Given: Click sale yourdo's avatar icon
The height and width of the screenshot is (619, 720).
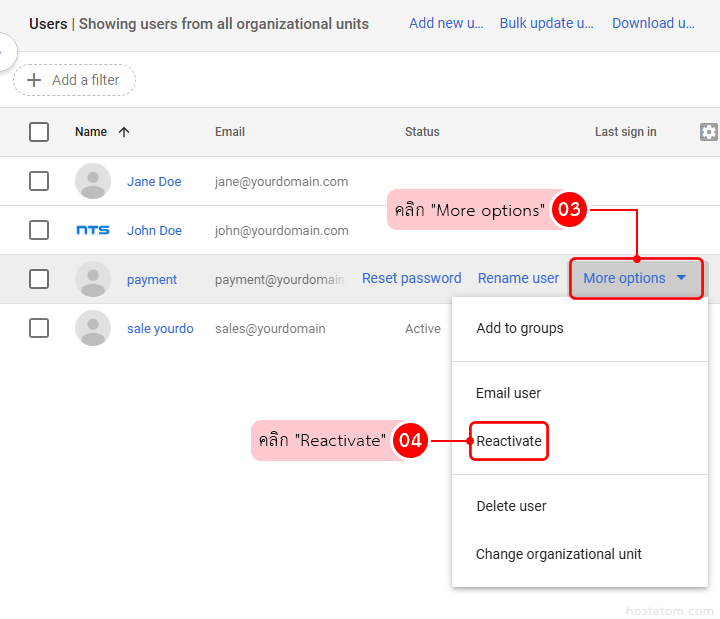Looking at the screenshot, I should coord(93,328).
